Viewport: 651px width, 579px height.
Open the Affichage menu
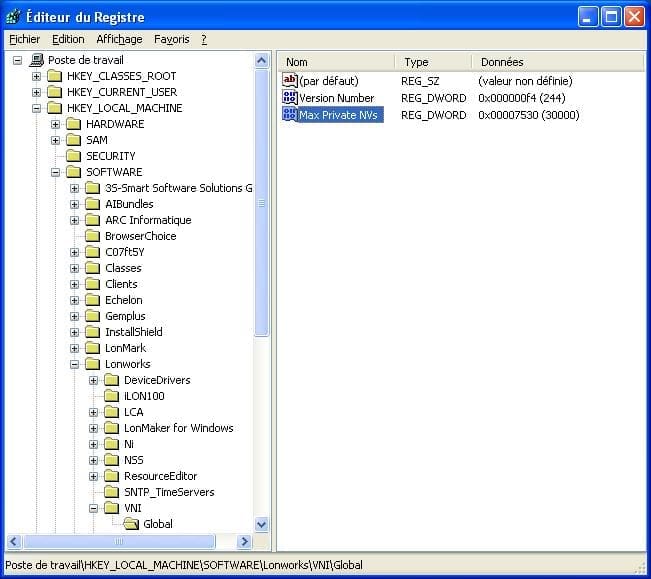coord(119,39)
